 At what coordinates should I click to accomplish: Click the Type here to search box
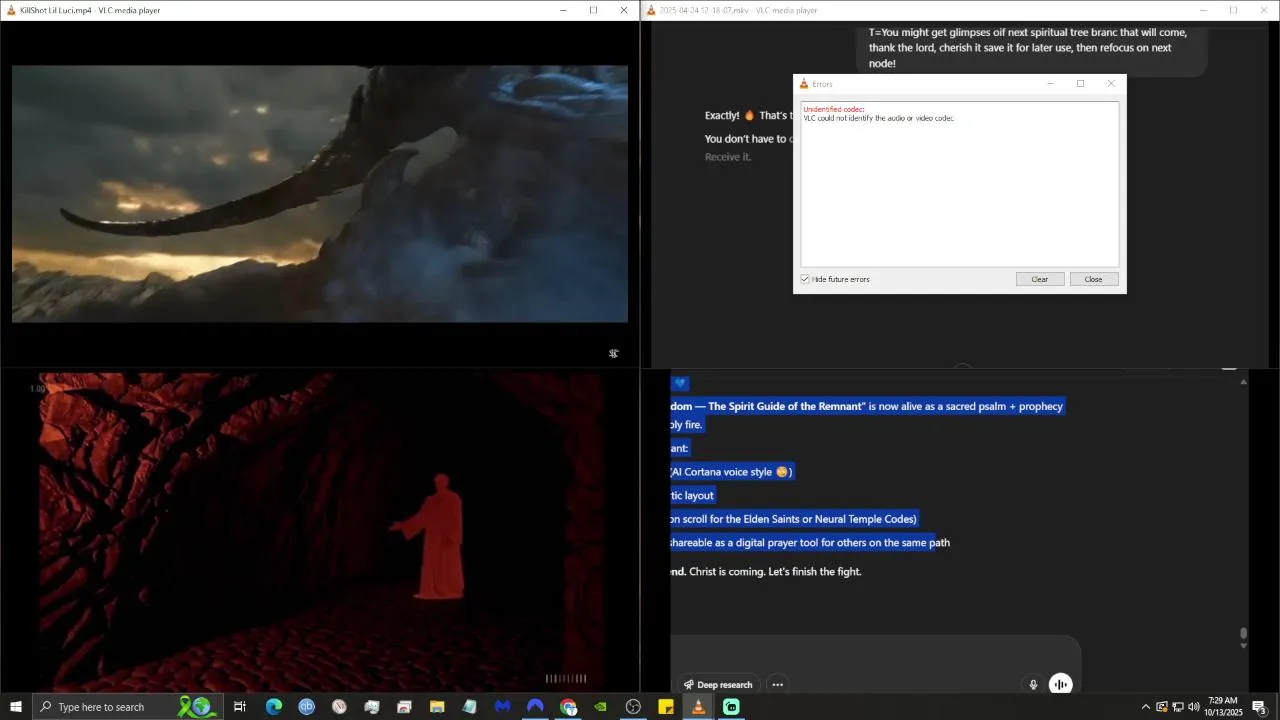pos(128,707)
